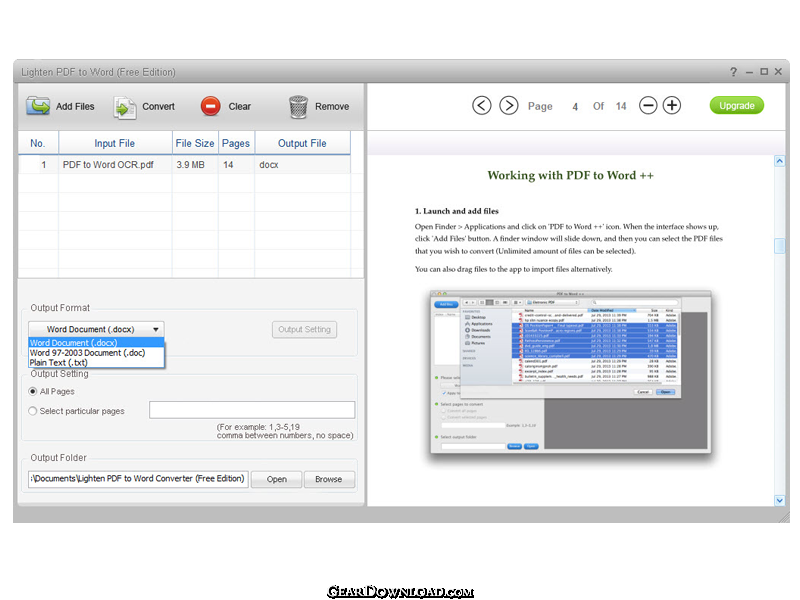800x600 pixels.
Task: Zoom out with the minus circle icon
Action: tap(648, 106)
